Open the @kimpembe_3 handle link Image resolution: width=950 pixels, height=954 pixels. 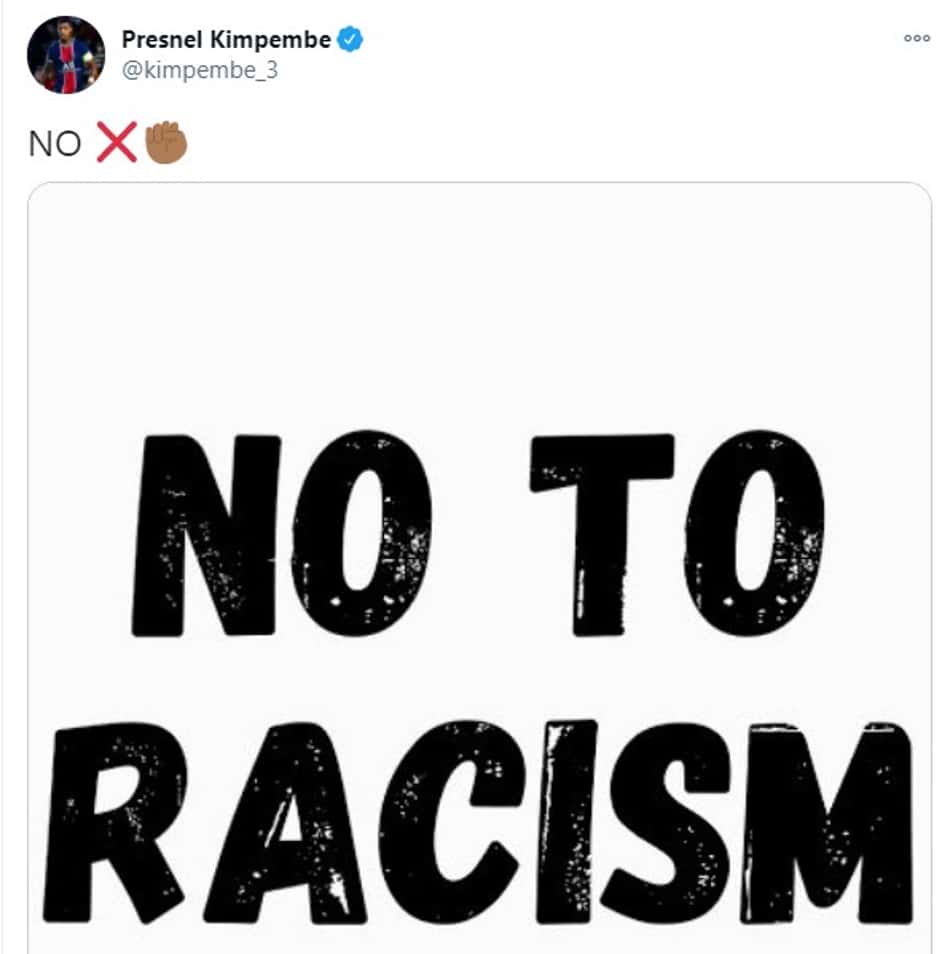(200, 71)
